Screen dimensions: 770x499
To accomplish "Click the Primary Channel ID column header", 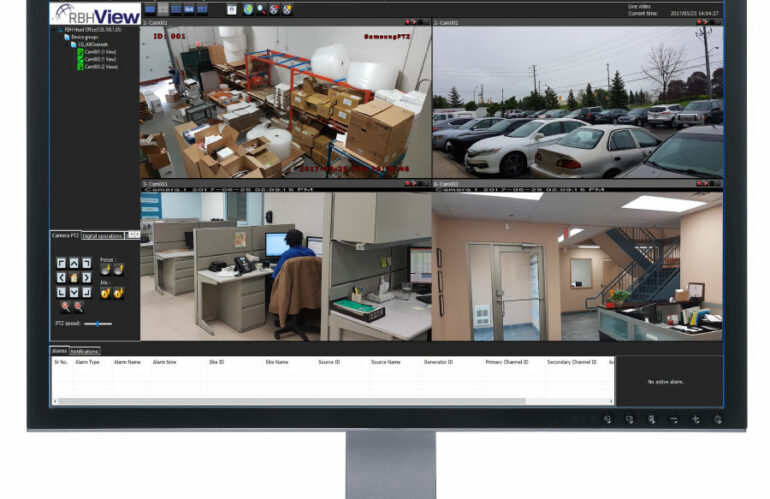I will click(507, 362).
